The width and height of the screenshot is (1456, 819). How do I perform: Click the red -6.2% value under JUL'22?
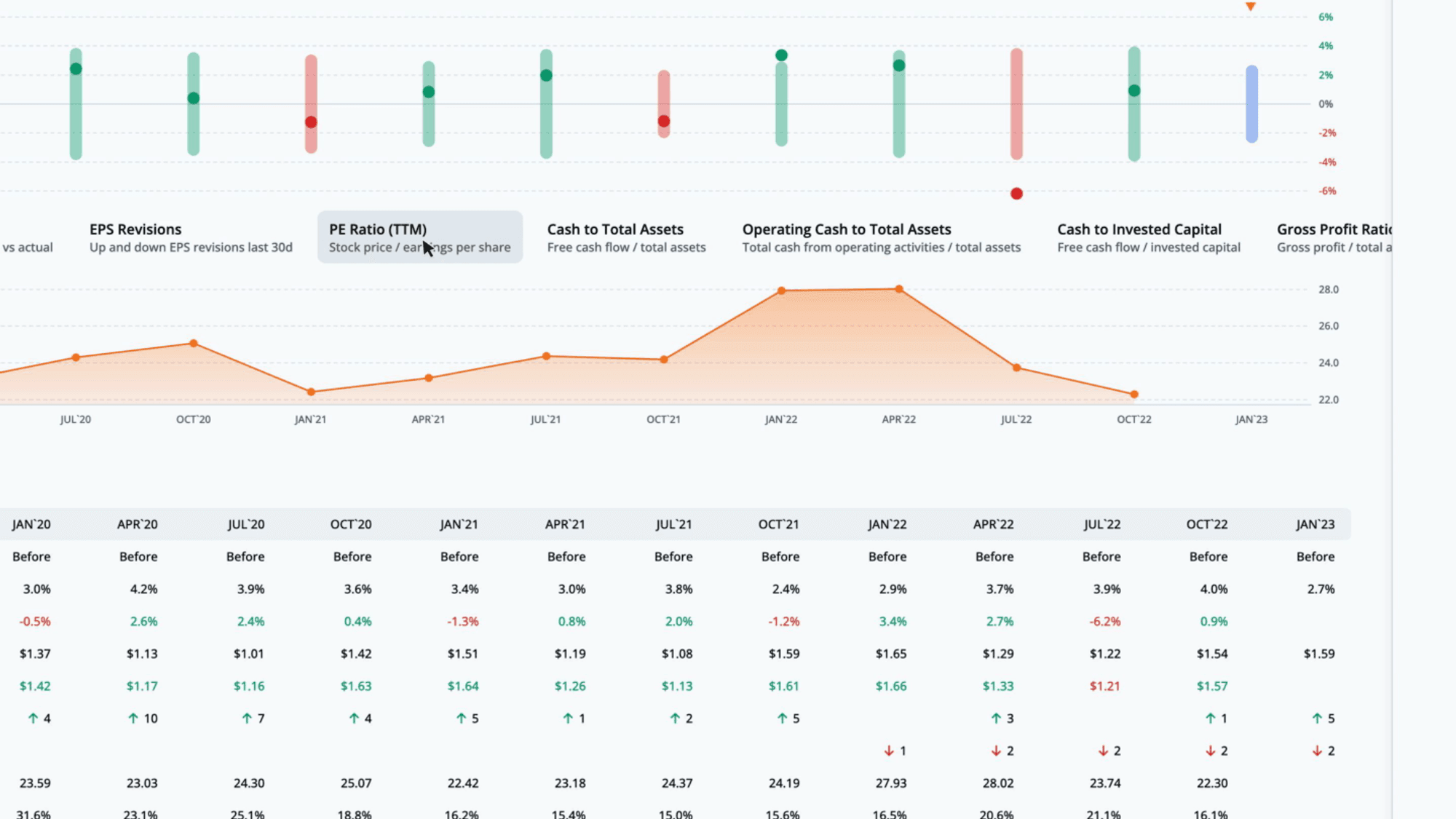point(1104,621)
